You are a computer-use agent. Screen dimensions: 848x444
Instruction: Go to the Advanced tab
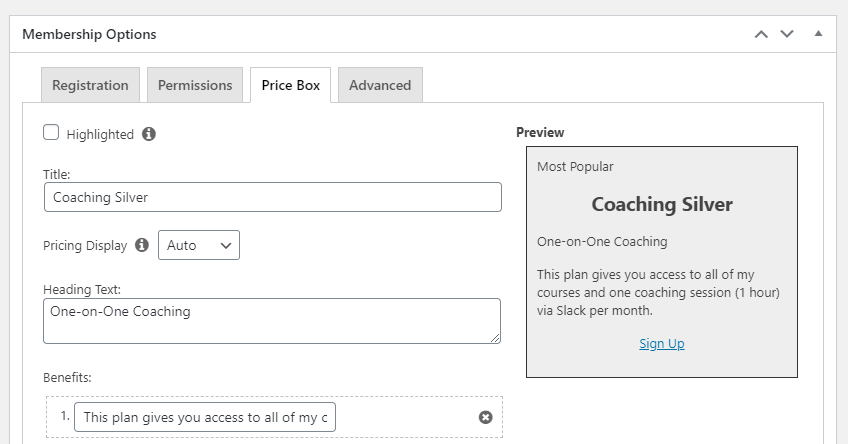(x=380, y=85)
